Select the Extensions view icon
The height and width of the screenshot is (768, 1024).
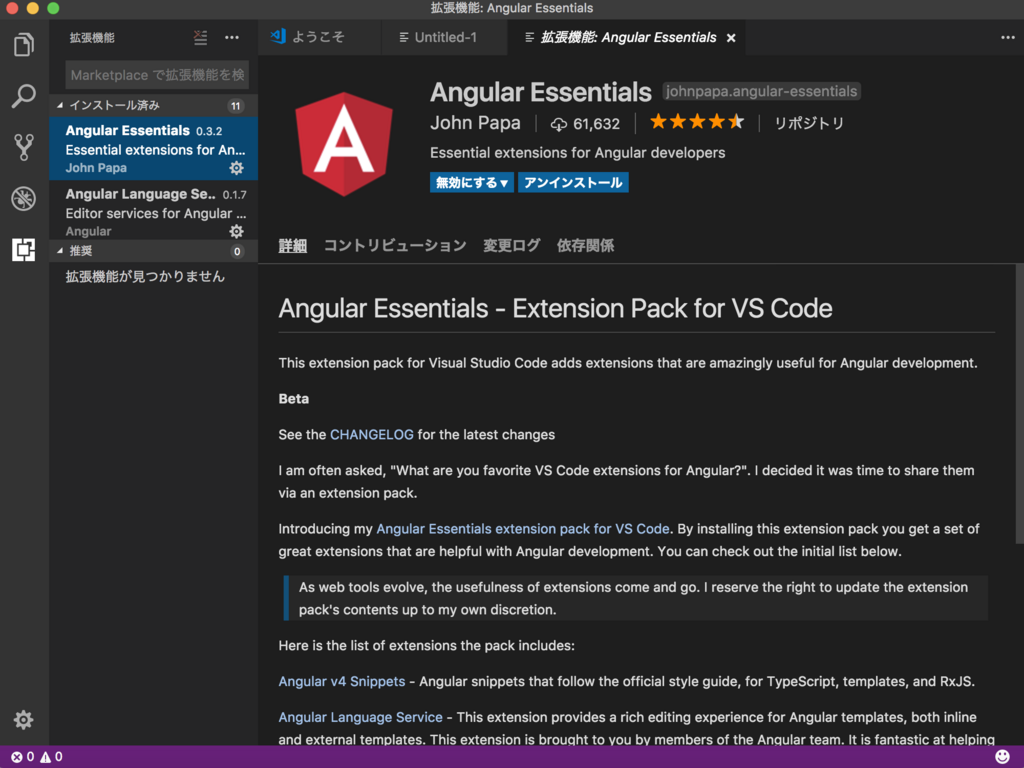pyautogui.click(x=23, y=251)
